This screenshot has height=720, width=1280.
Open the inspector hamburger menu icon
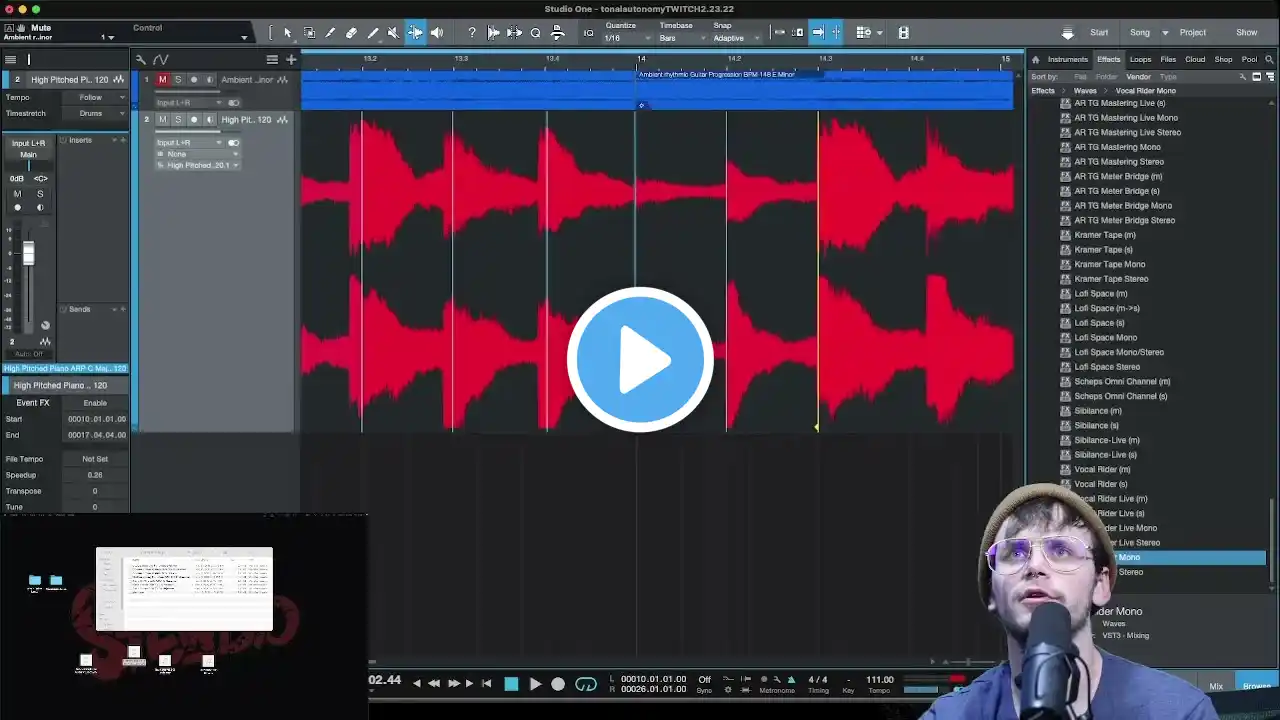10,60
